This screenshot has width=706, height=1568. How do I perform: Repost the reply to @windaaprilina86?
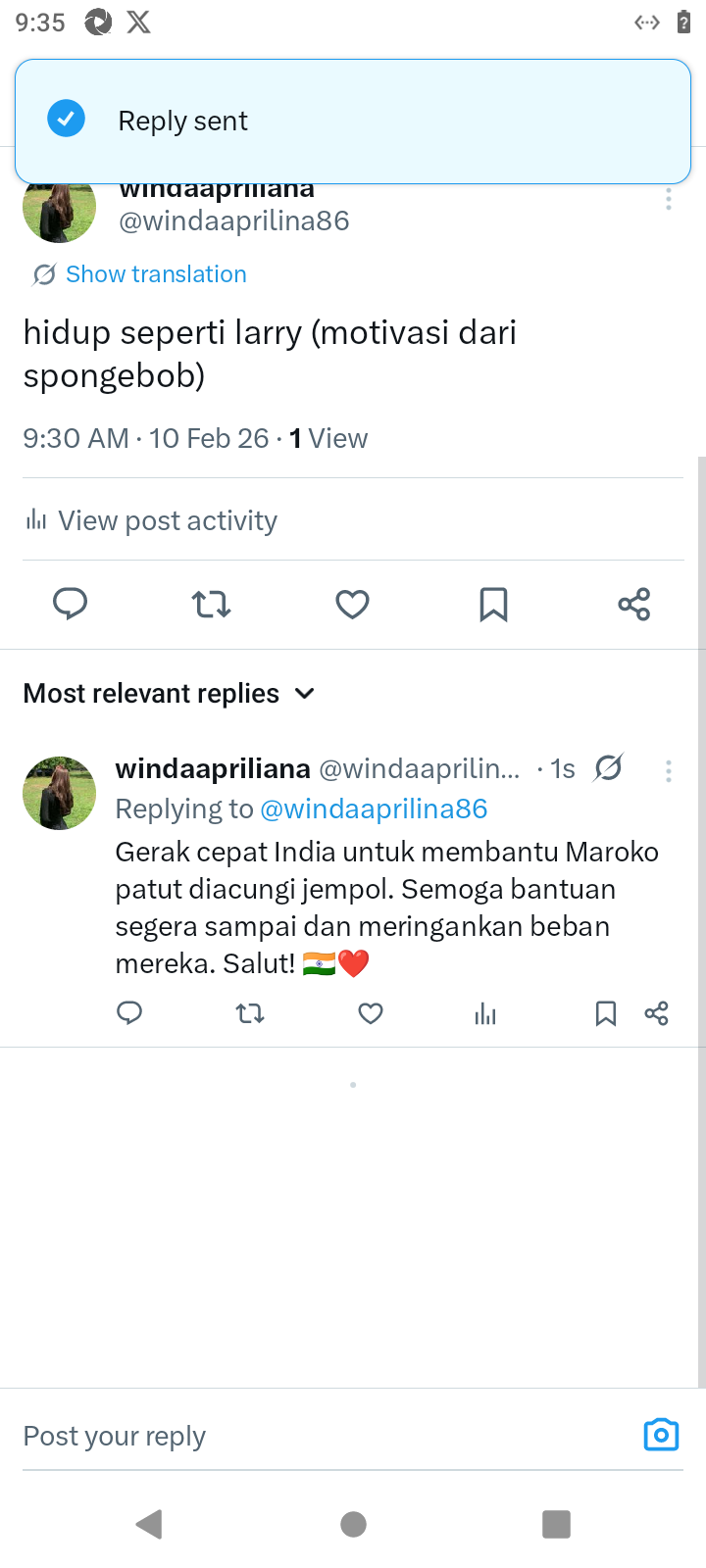250,1013
